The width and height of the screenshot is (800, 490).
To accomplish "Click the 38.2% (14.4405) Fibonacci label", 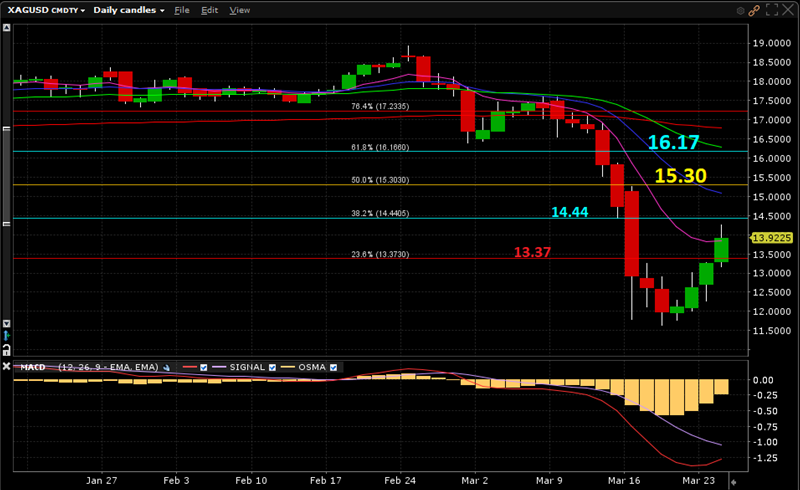I will [380, 213].
